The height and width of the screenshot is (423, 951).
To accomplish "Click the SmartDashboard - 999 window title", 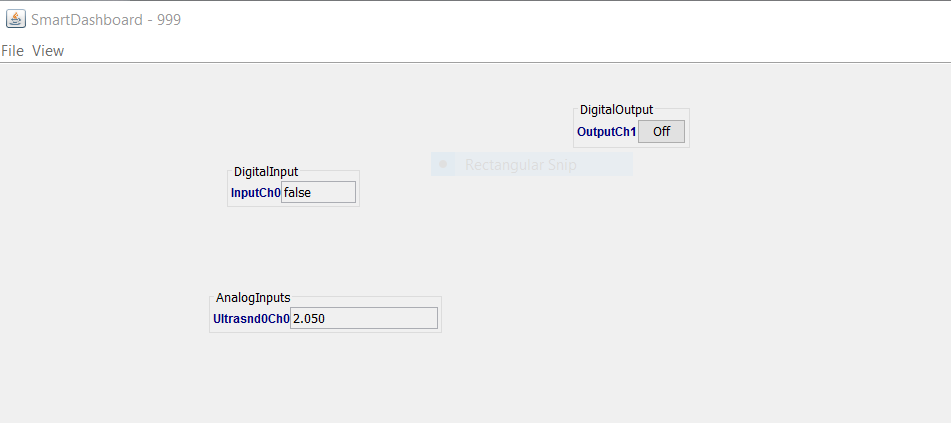I will [x=106, y=19].
